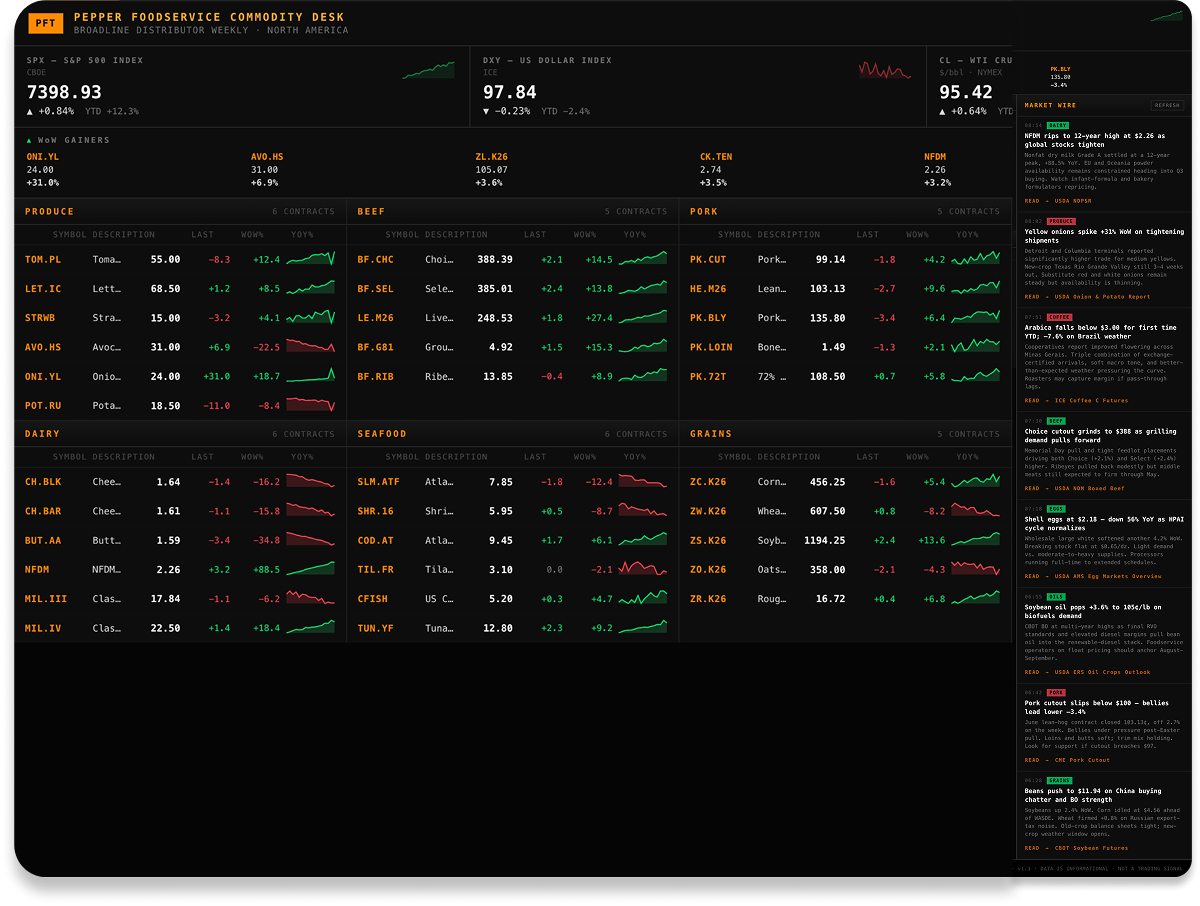Select PK.CUT symbol in Pork
The width and height of the screenshot is (1200, 906).
point(708,260)
